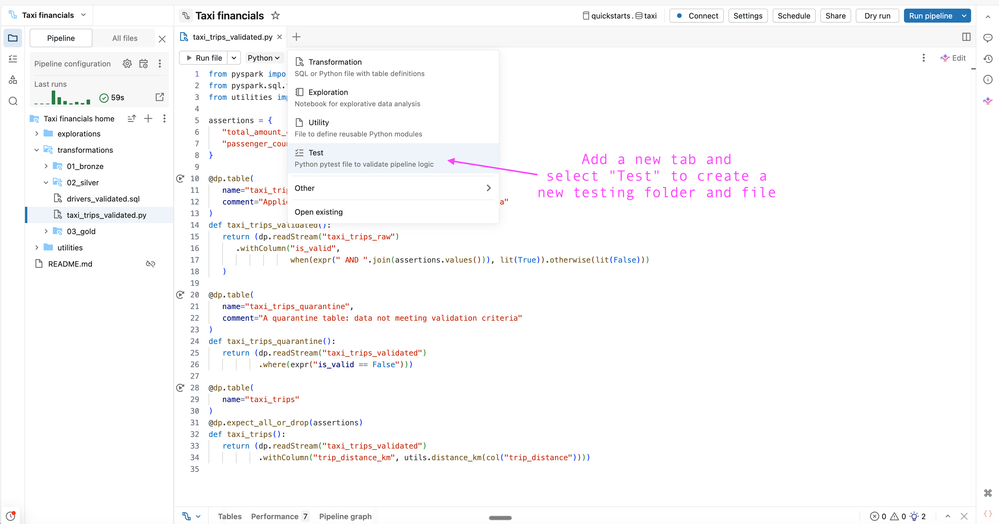999x524 pixels.
Task: Expand the explorations folder
Action: click(36, 134)
